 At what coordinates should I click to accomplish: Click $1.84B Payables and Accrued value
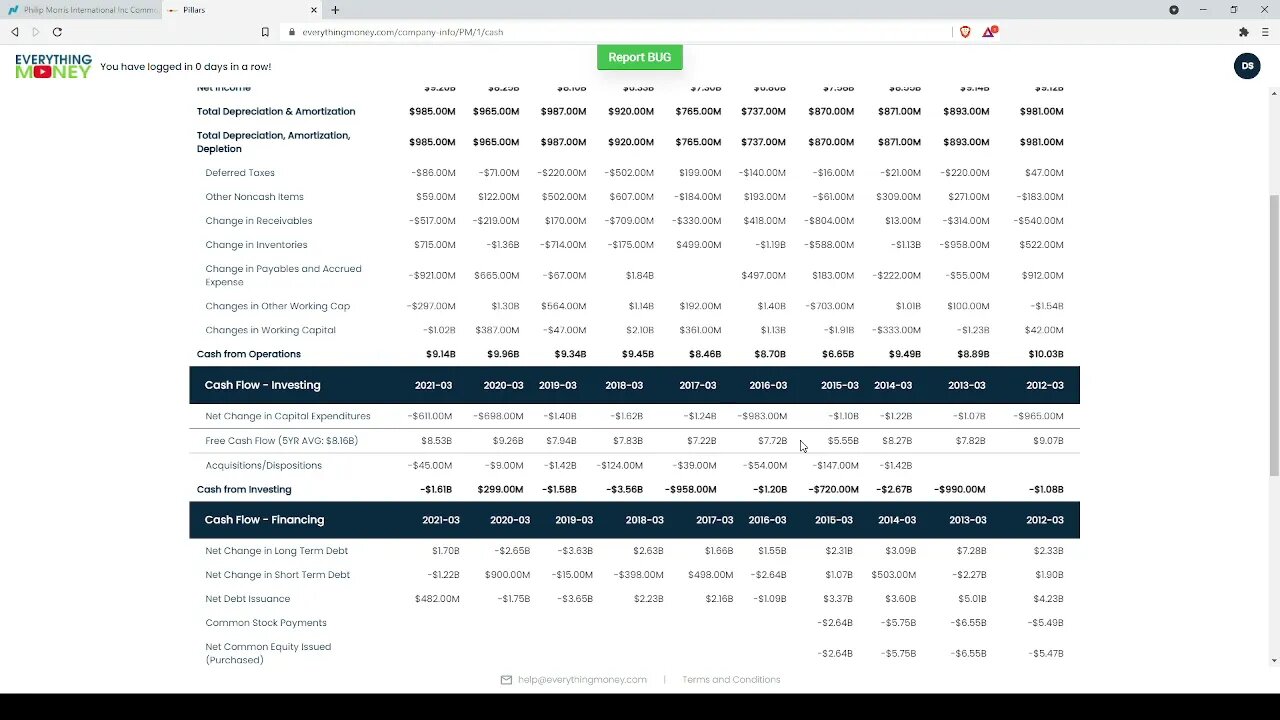tap(639, 275)
